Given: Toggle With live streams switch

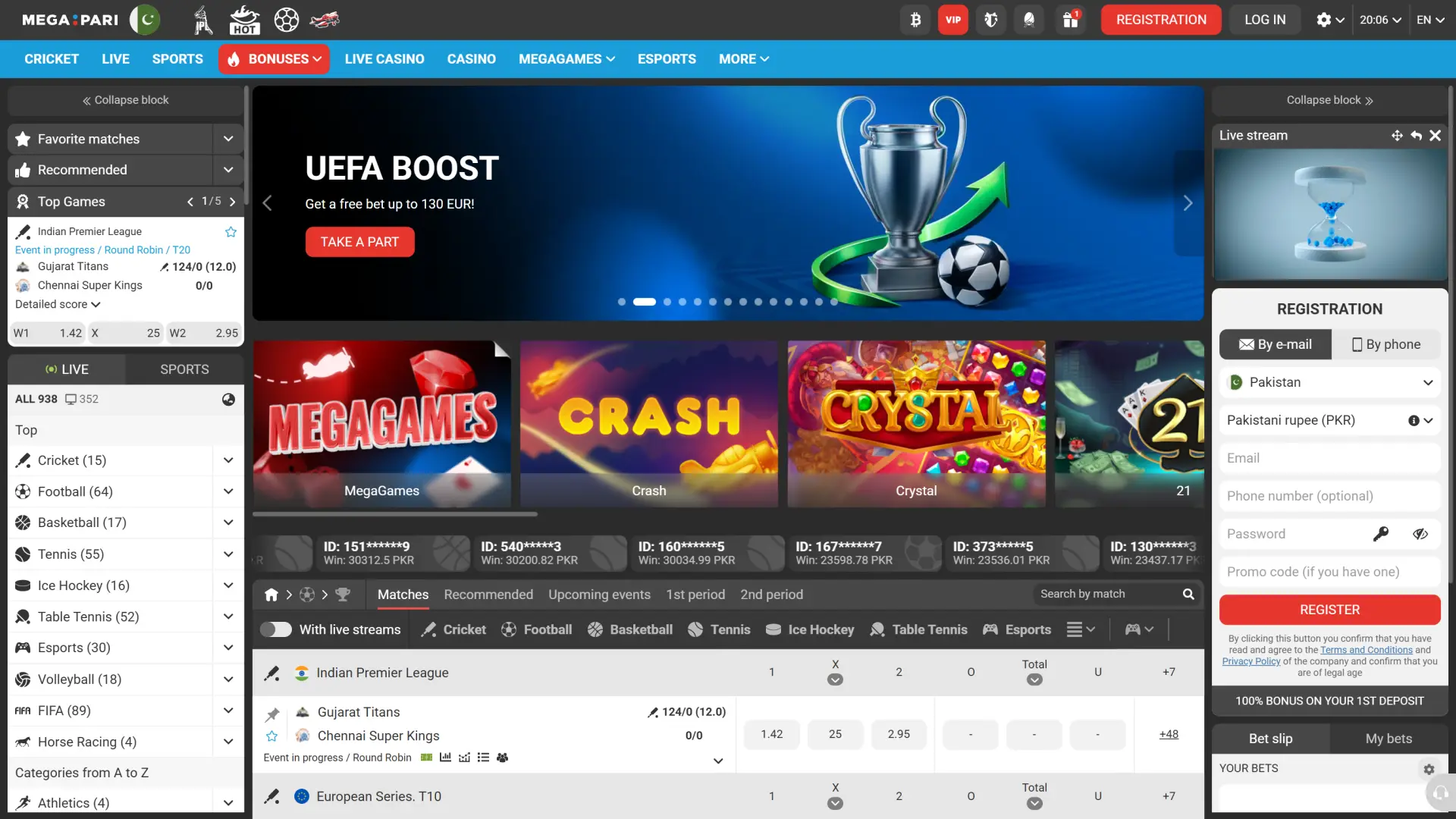Looking at the screenshot, I should [x=276, y=629].
